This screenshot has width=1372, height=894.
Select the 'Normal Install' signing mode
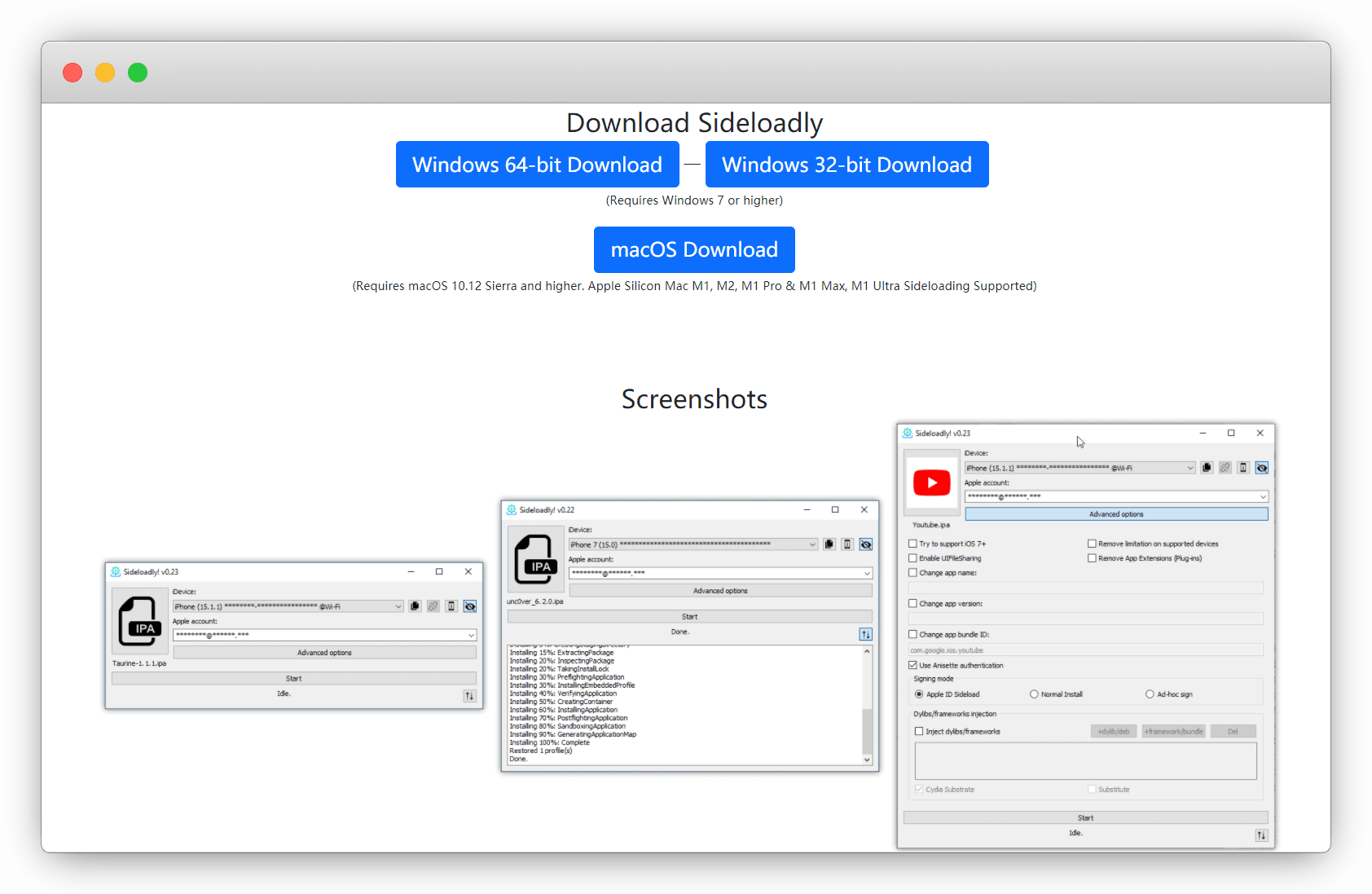point(1034,694)
